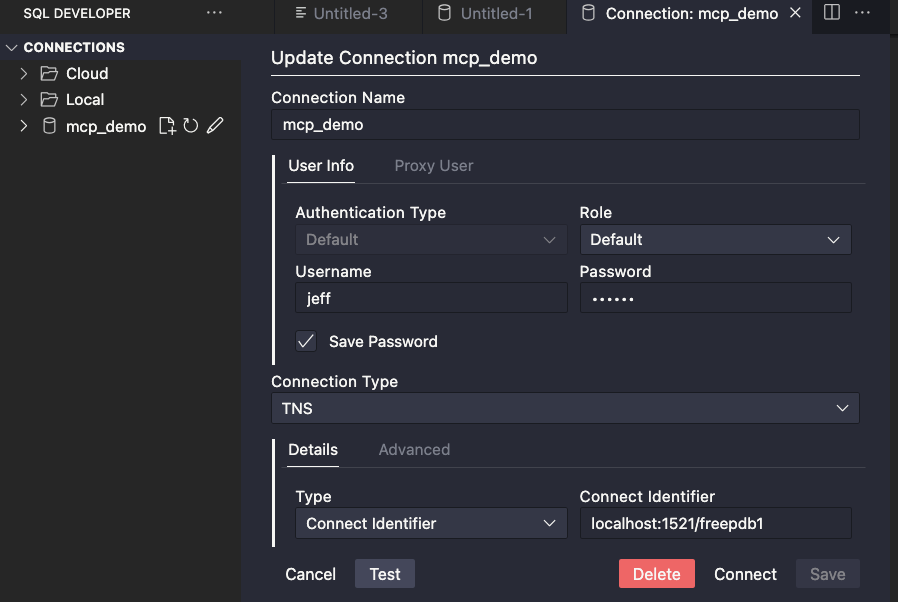The image size is (898, 602).
Task: Split the editor with the layout icon
Action: point(832,12)
